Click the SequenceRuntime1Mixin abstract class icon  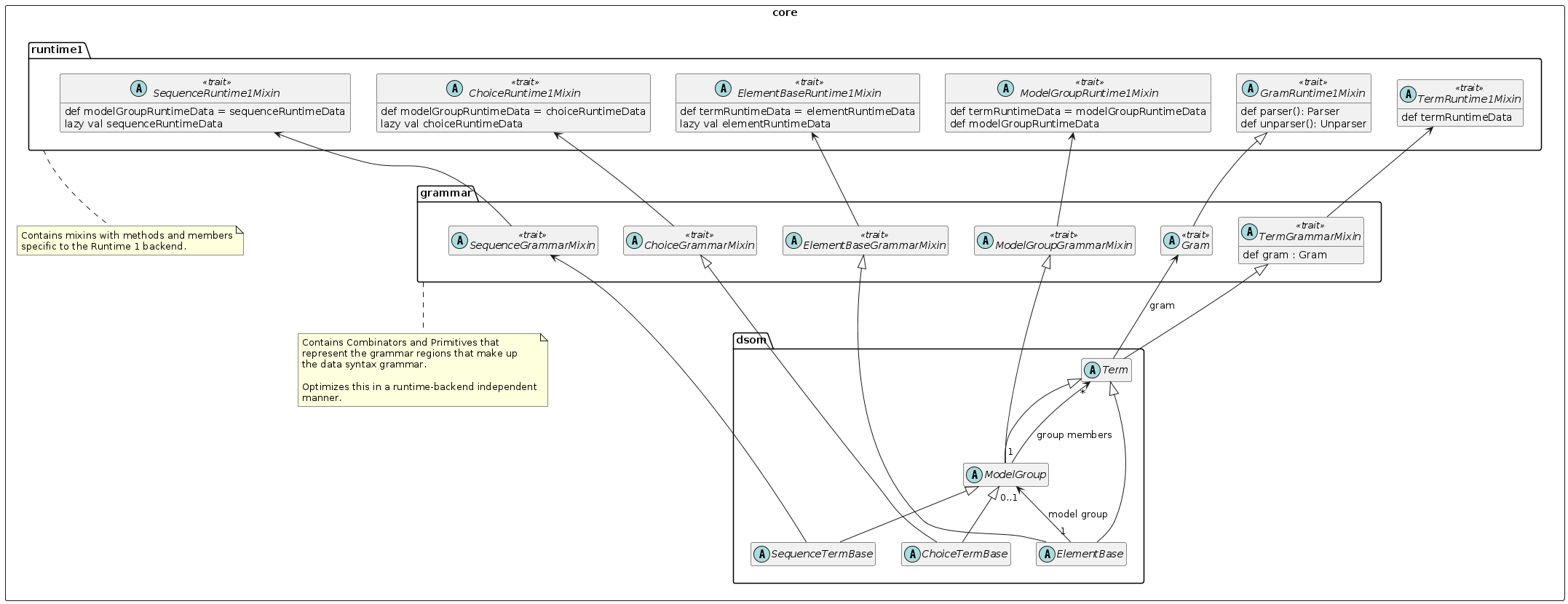point(138,88)
